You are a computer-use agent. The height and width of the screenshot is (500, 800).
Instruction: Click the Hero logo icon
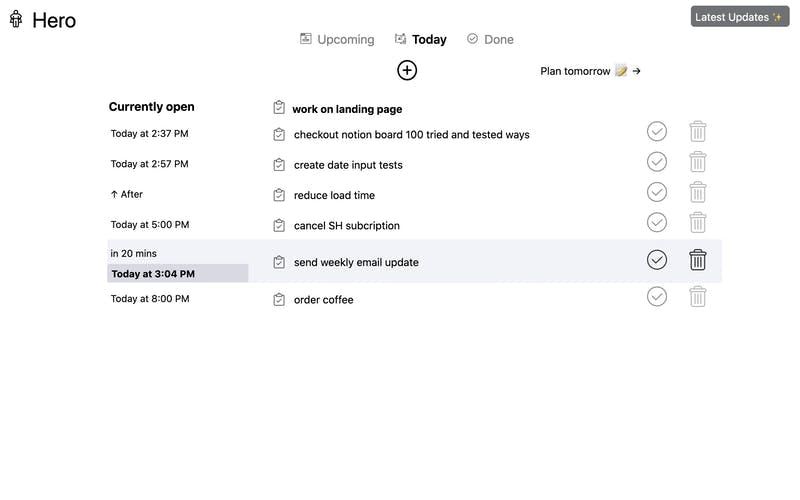(16, 20)
